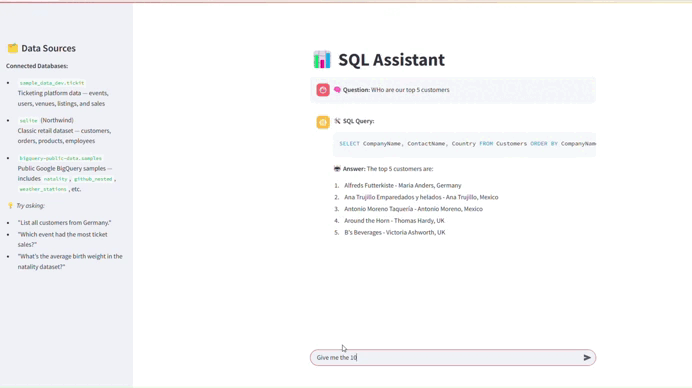Click the Data Sources heading text
The width and height of the screenshot is (692, 388).
49,48
